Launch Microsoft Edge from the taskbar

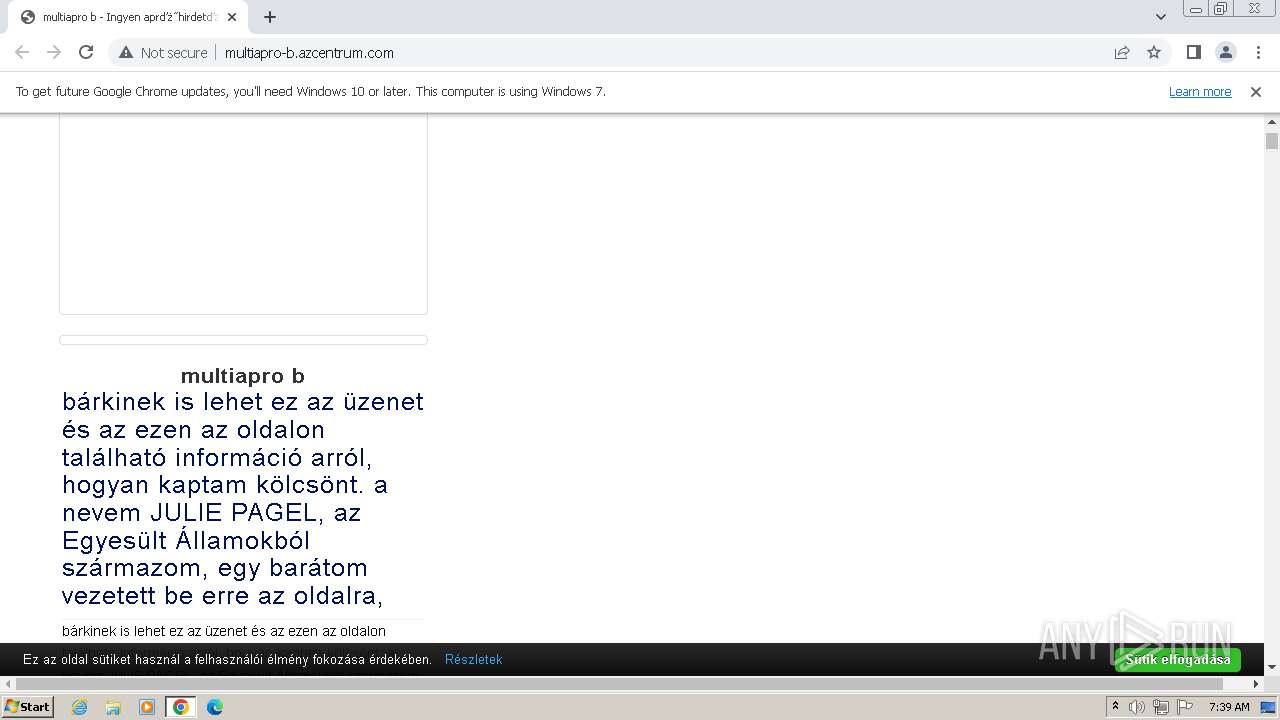click(x=215, y=707)
